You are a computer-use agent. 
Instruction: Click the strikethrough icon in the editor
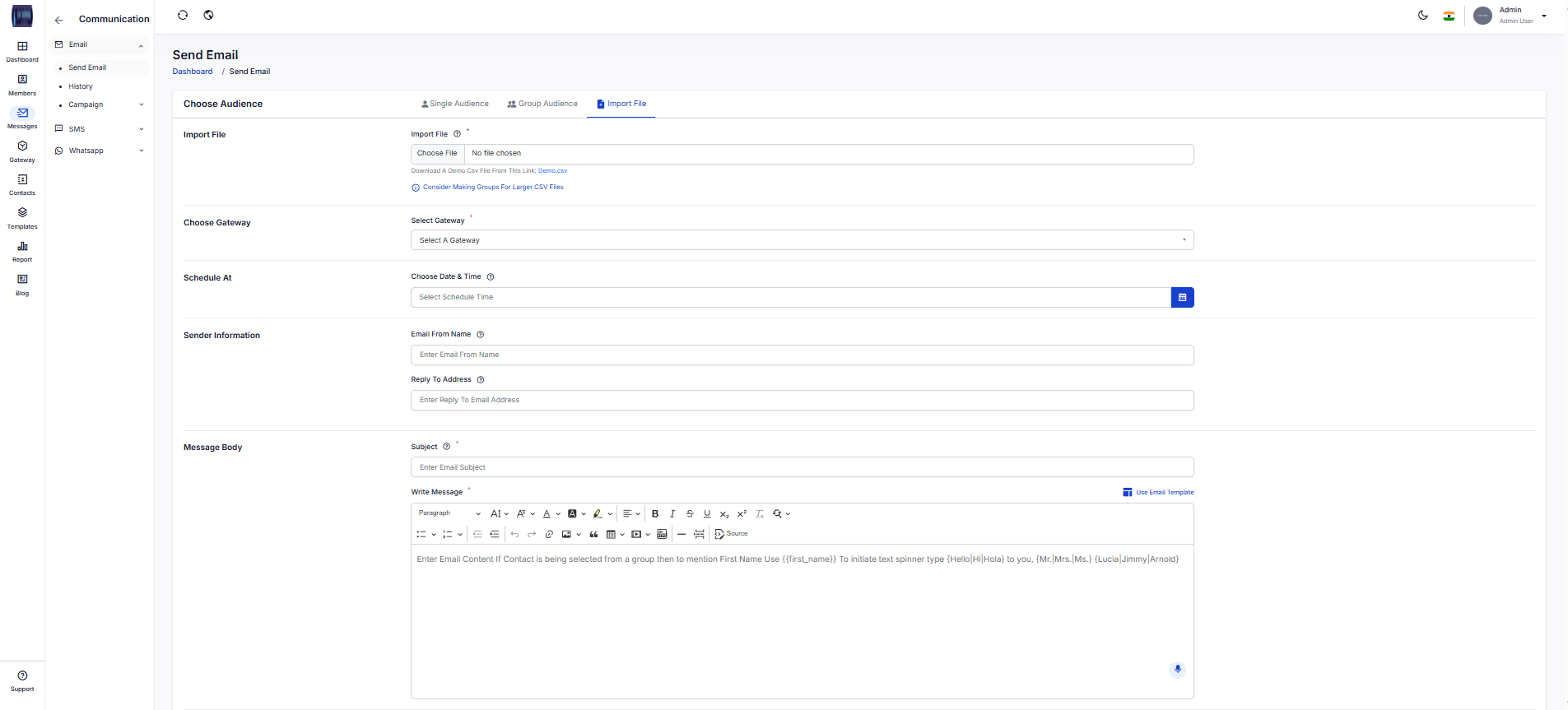(x=690, y=514)
